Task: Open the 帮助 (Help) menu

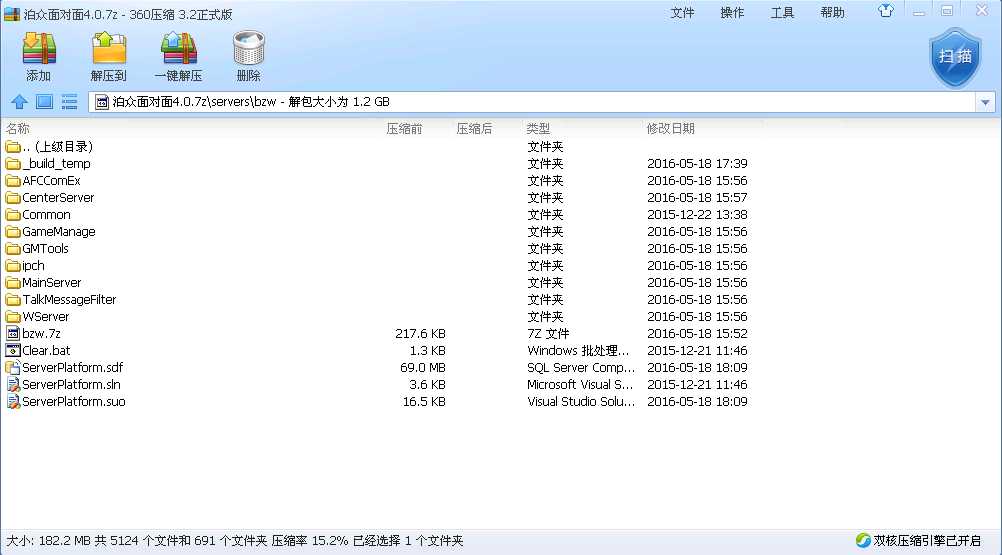Action: tap(832, 13)
